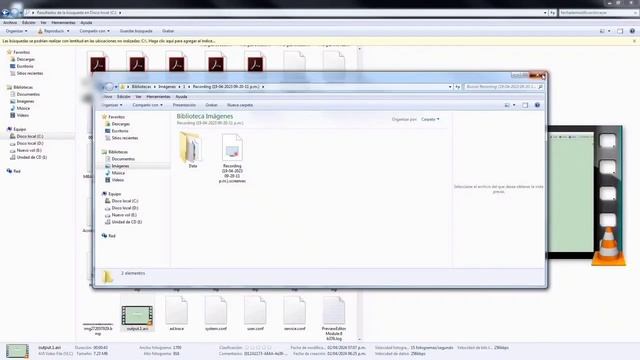Image resolution: width=640 pixels, height=360 pixels.
Task: Open Disco local (D:) in front window
Action: 124,208
